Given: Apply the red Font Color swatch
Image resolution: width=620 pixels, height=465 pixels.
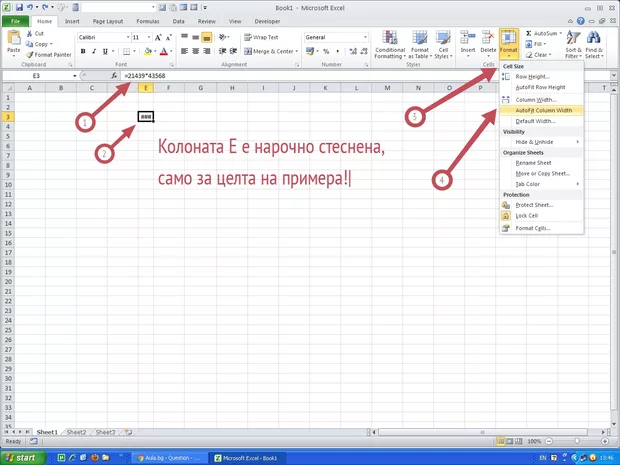Looking at the screenshot, I should (164, 51).
